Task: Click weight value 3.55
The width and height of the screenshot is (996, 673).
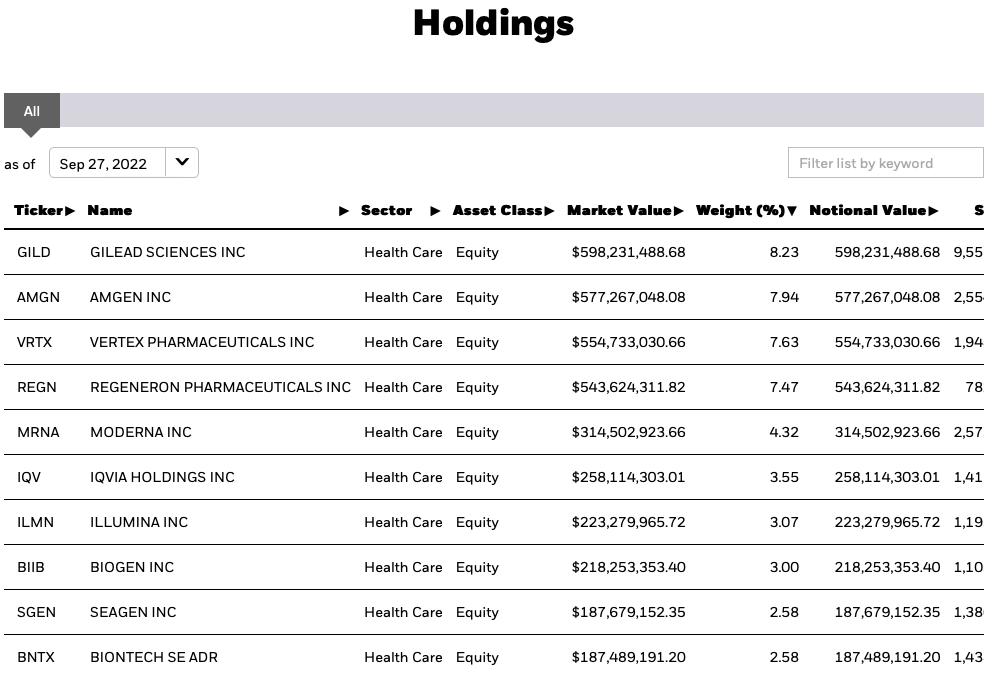Action: coord(784,477)
